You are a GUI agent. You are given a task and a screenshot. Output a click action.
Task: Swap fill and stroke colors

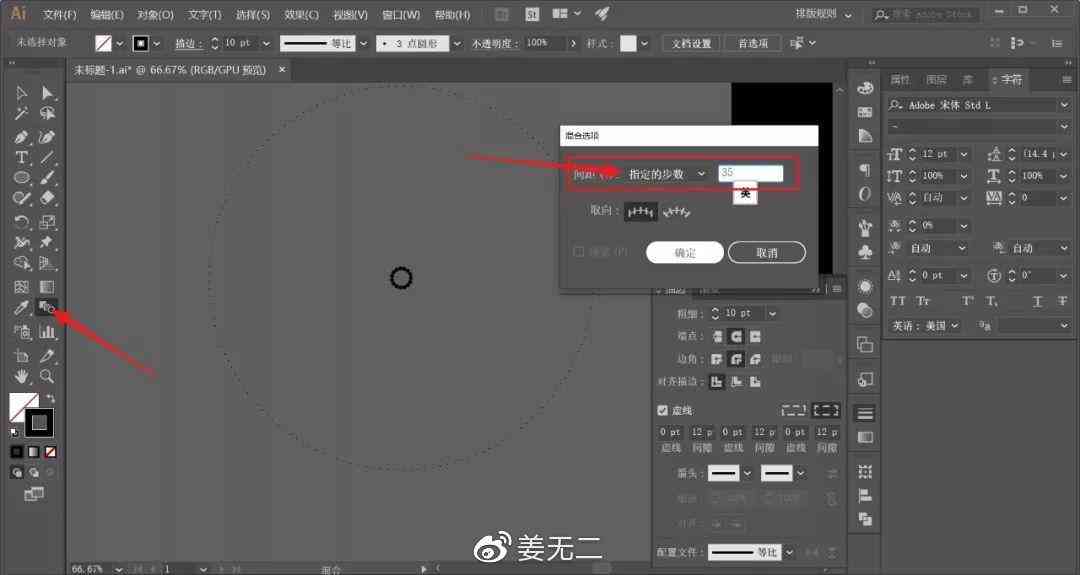tap(50, 398)
